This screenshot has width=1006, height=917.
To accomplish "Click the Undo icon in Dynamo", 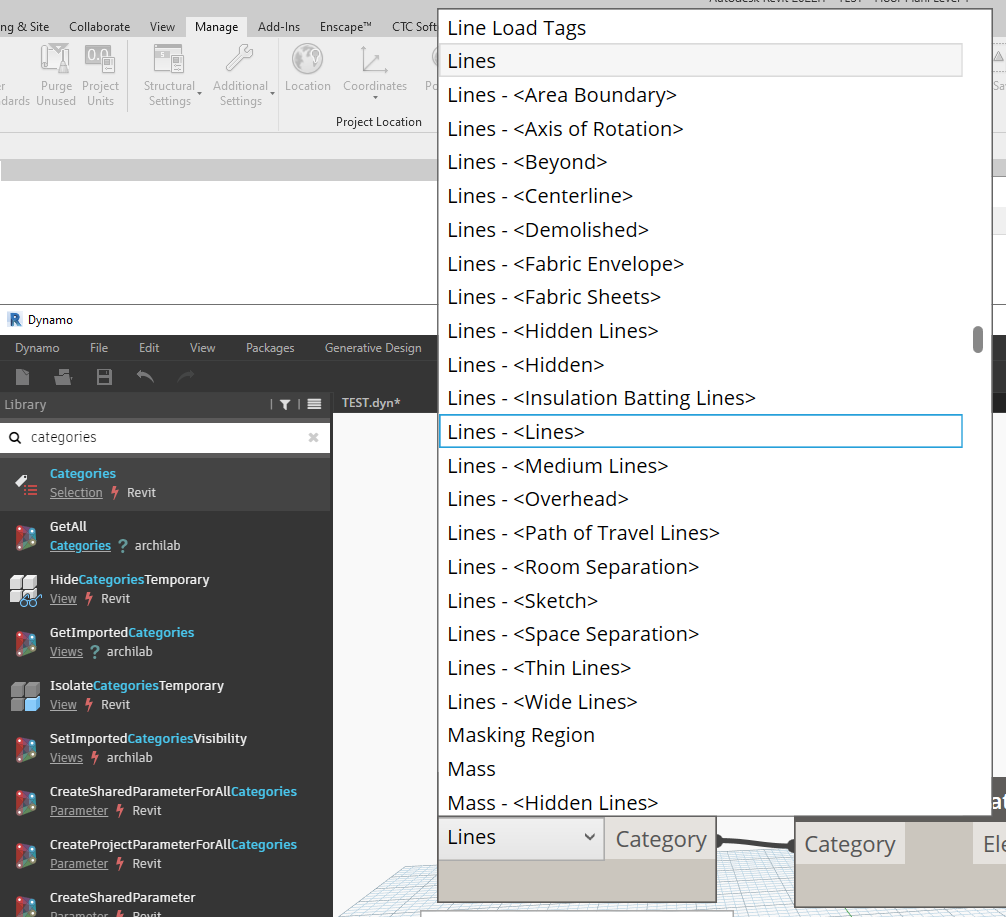I will point(144,376).
